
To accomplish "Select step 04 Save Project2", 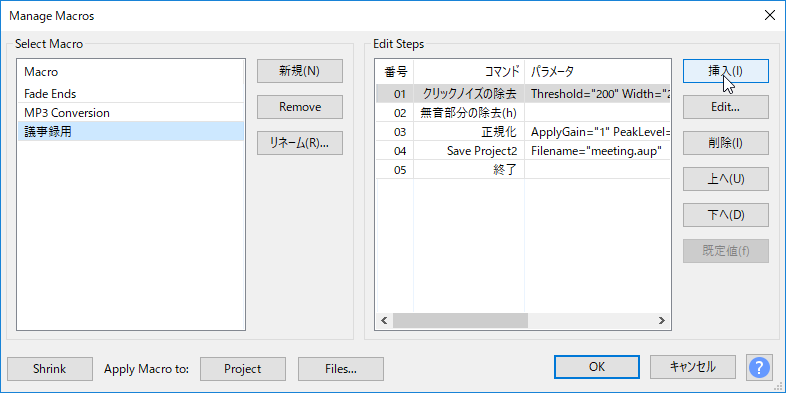I will (x=522, y=150).
